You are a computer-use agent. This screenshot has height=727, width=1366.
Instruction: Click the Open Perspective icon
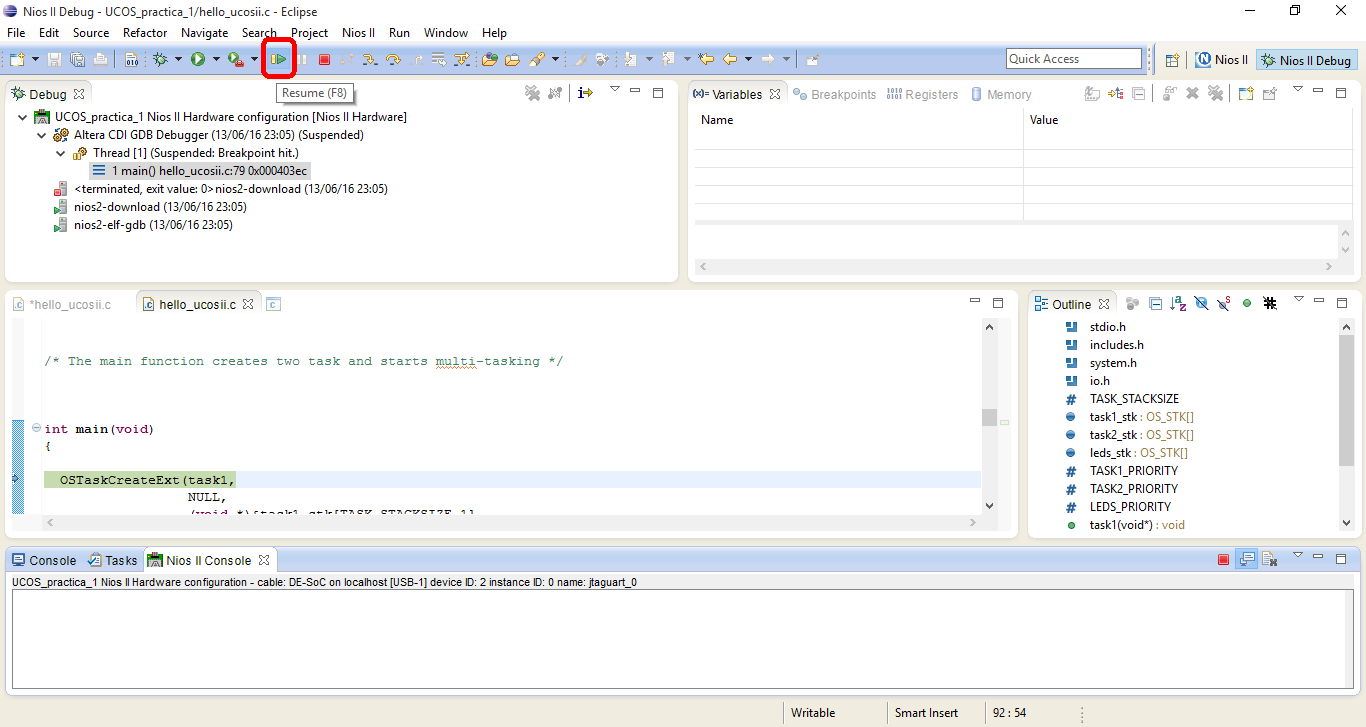point(1172,60)
